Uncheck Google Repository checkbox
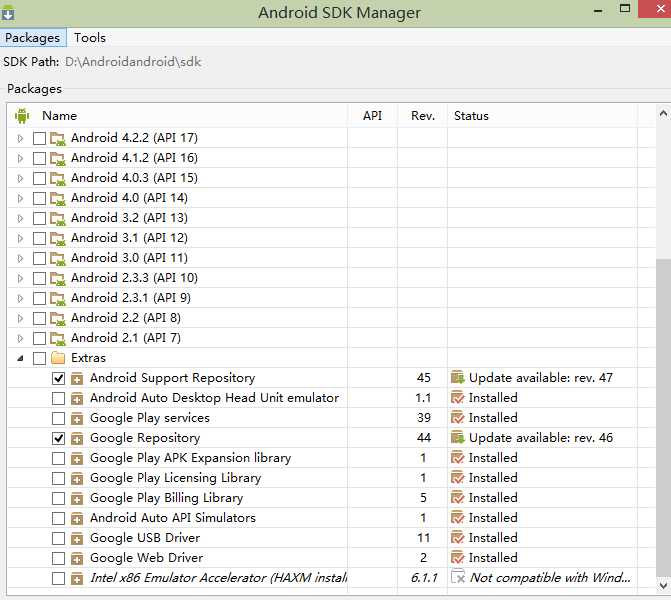The height and width of the screenshot is (600, 671). pyautogui.click(x=58, y=438)
